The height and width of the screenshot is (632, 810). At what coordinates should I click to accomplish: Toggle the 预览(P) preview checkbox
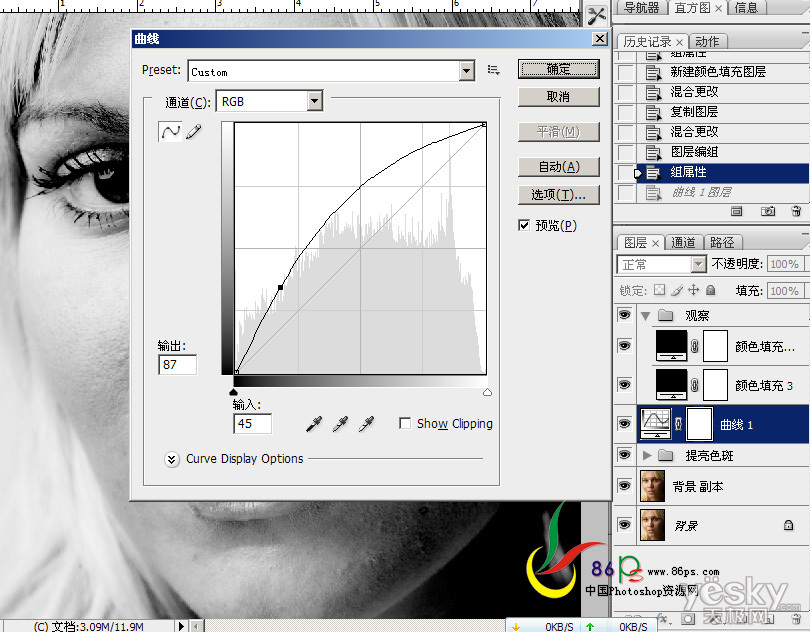pos(524,225)
